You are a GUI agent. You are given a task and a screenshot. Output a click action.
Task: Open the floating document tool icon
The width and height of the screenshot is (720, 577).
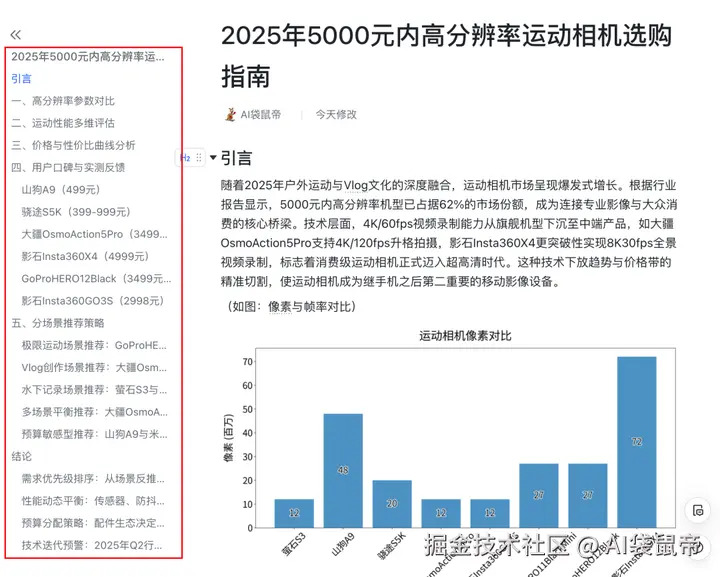coord(698,510)
